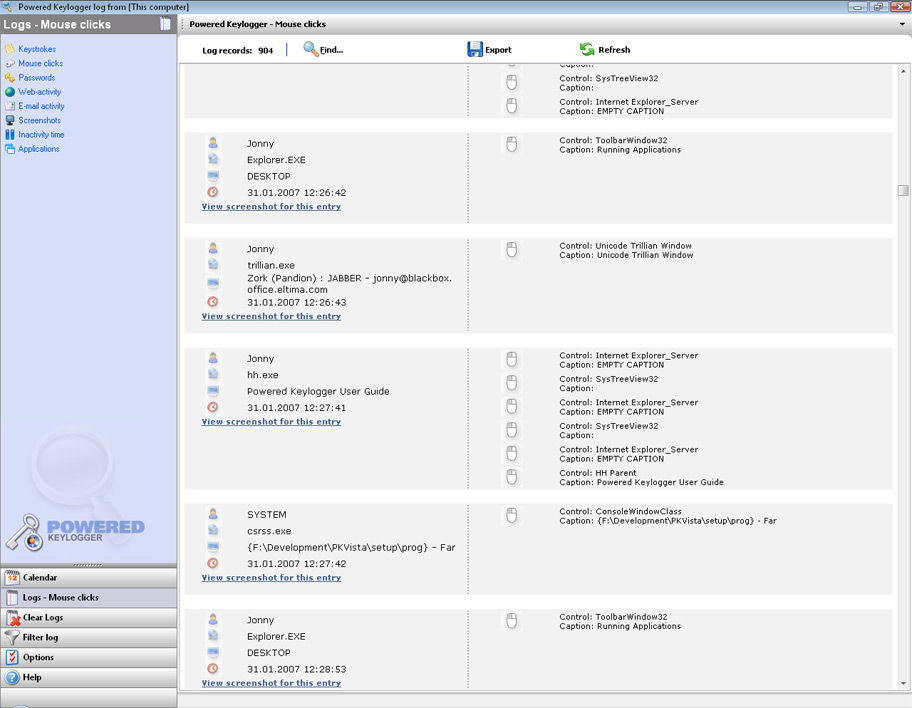Click the Passwords key icon
Screen dimensions: 912x708
point(10,77)
